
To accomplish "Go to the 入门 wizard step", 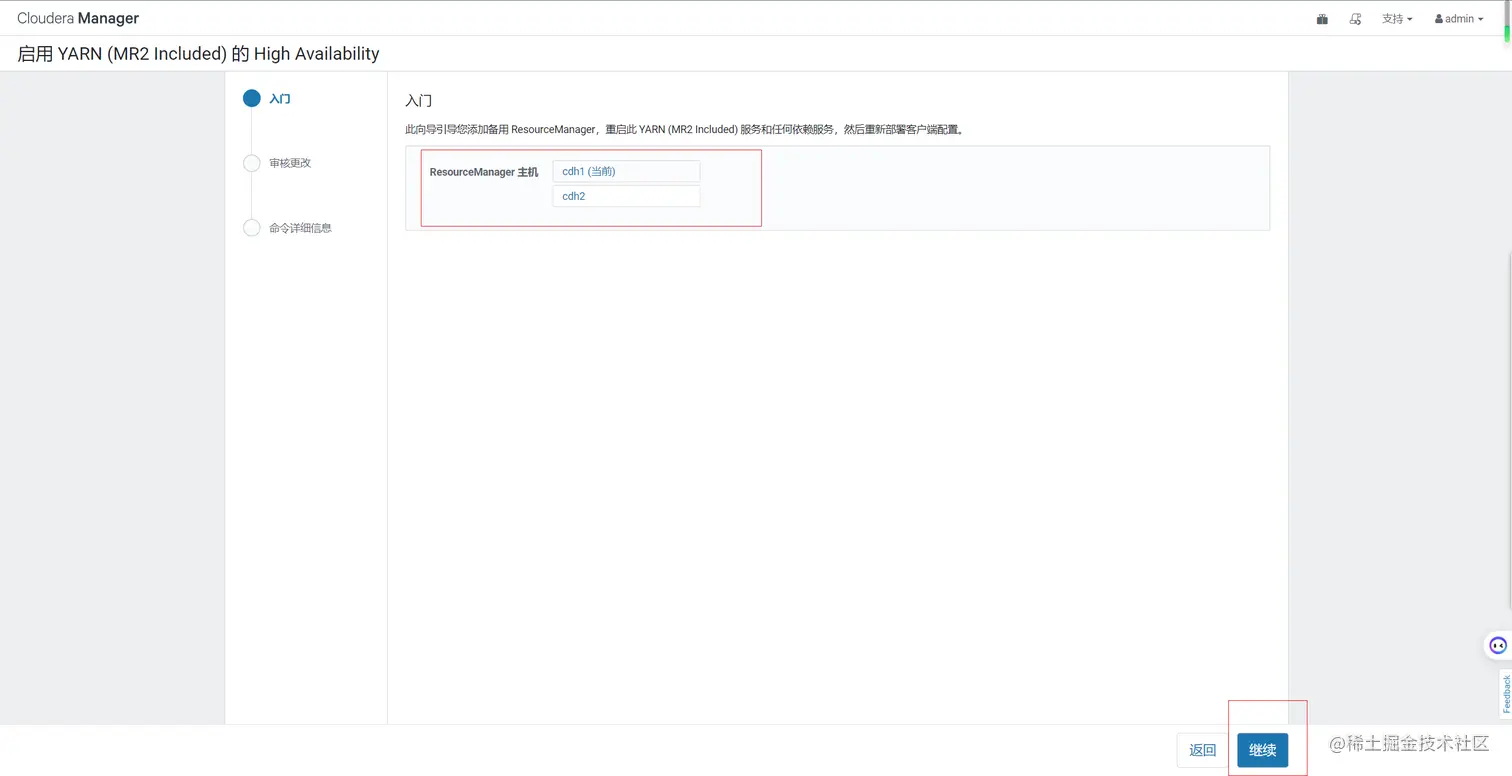I will pos(267,99).
